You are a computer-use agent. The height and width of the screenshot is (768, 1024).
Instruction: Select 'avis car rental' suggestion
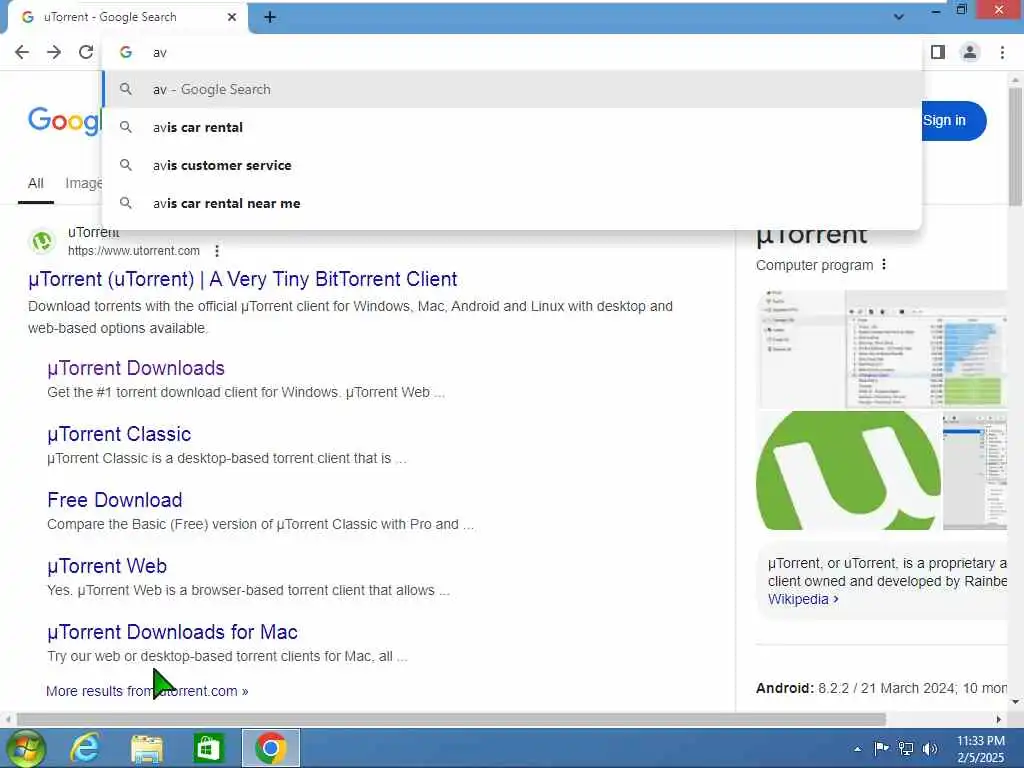[513, 127]
